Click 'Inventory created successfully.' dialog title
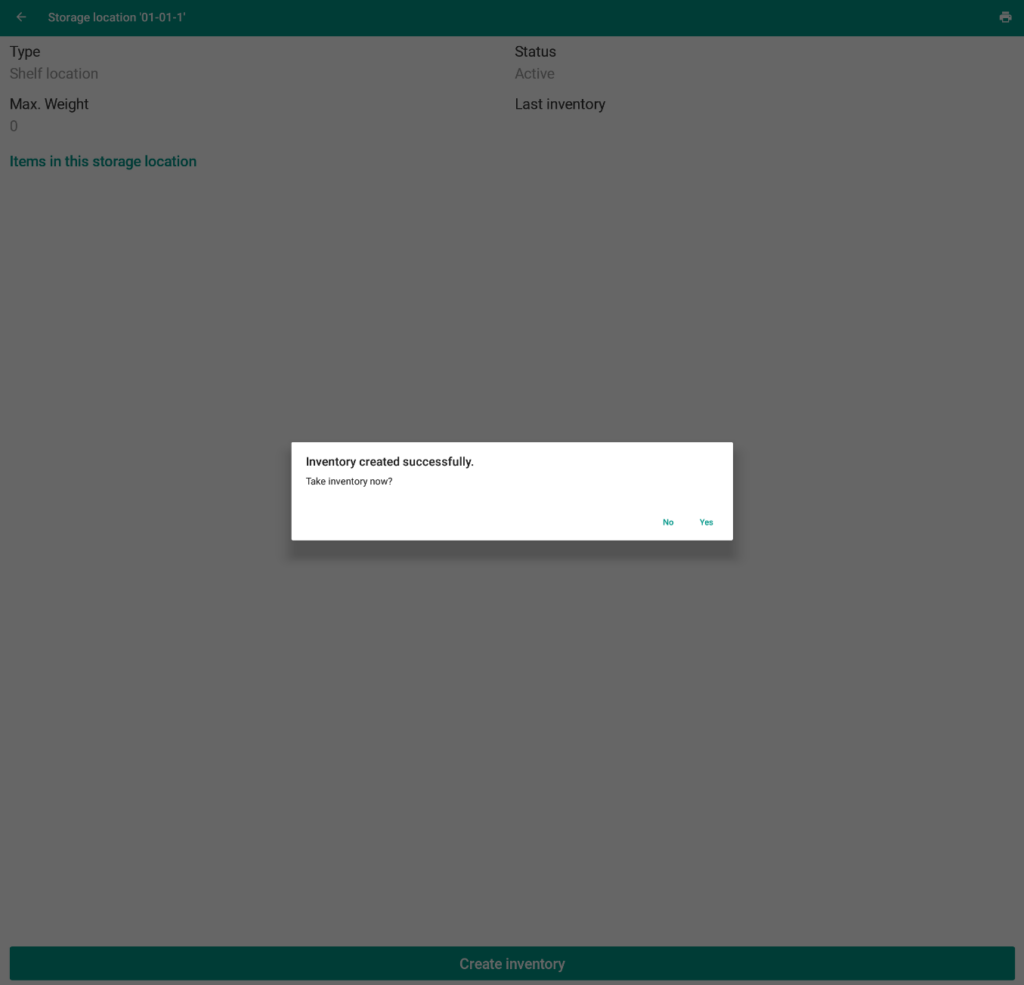This screenshot has height=985, width=1024. [x=389, y=462]
